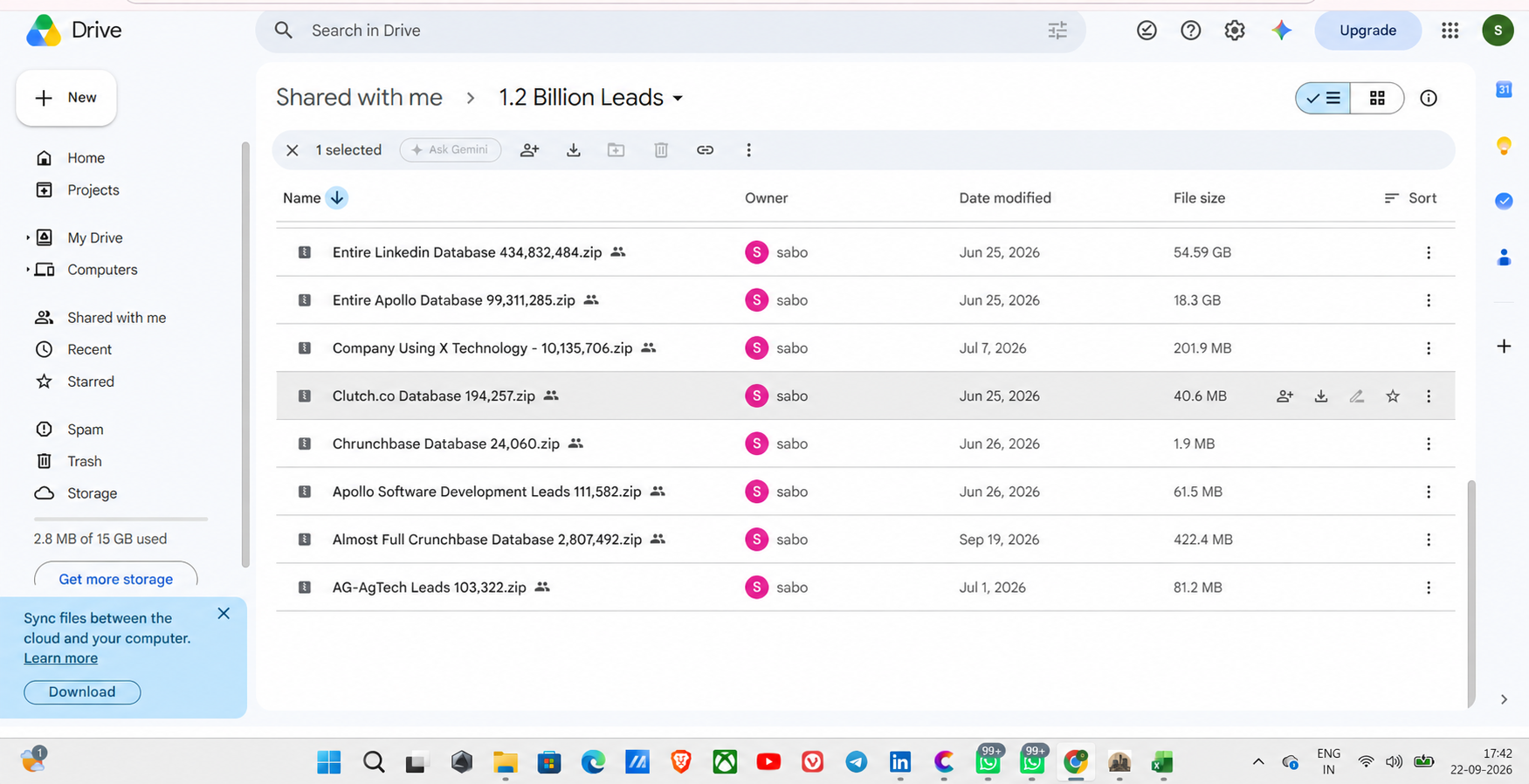1529x784 pixels.
Task: Focus the Search in Drive field
Action: [x=671, y=31]
